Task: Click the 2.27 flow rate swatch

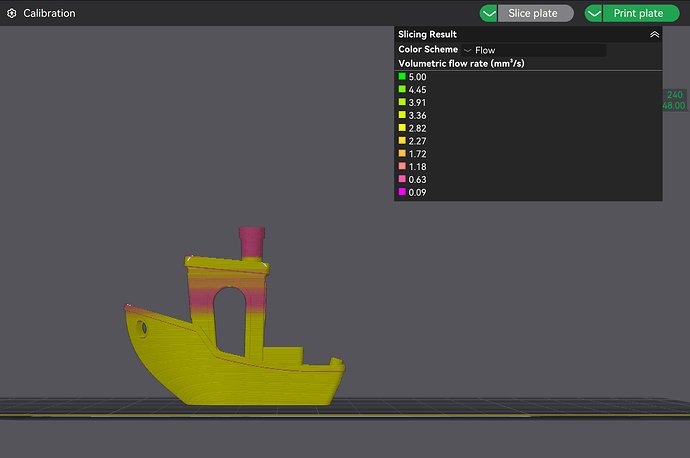Action: (x=402, y=140)
